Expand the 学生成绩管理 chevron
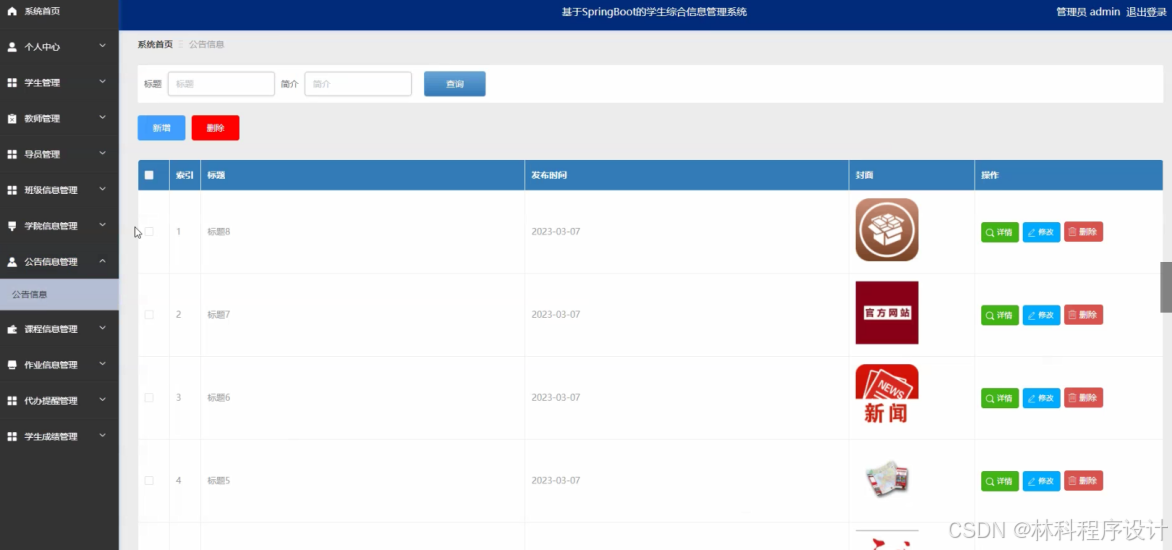 [x=102, y=436]
